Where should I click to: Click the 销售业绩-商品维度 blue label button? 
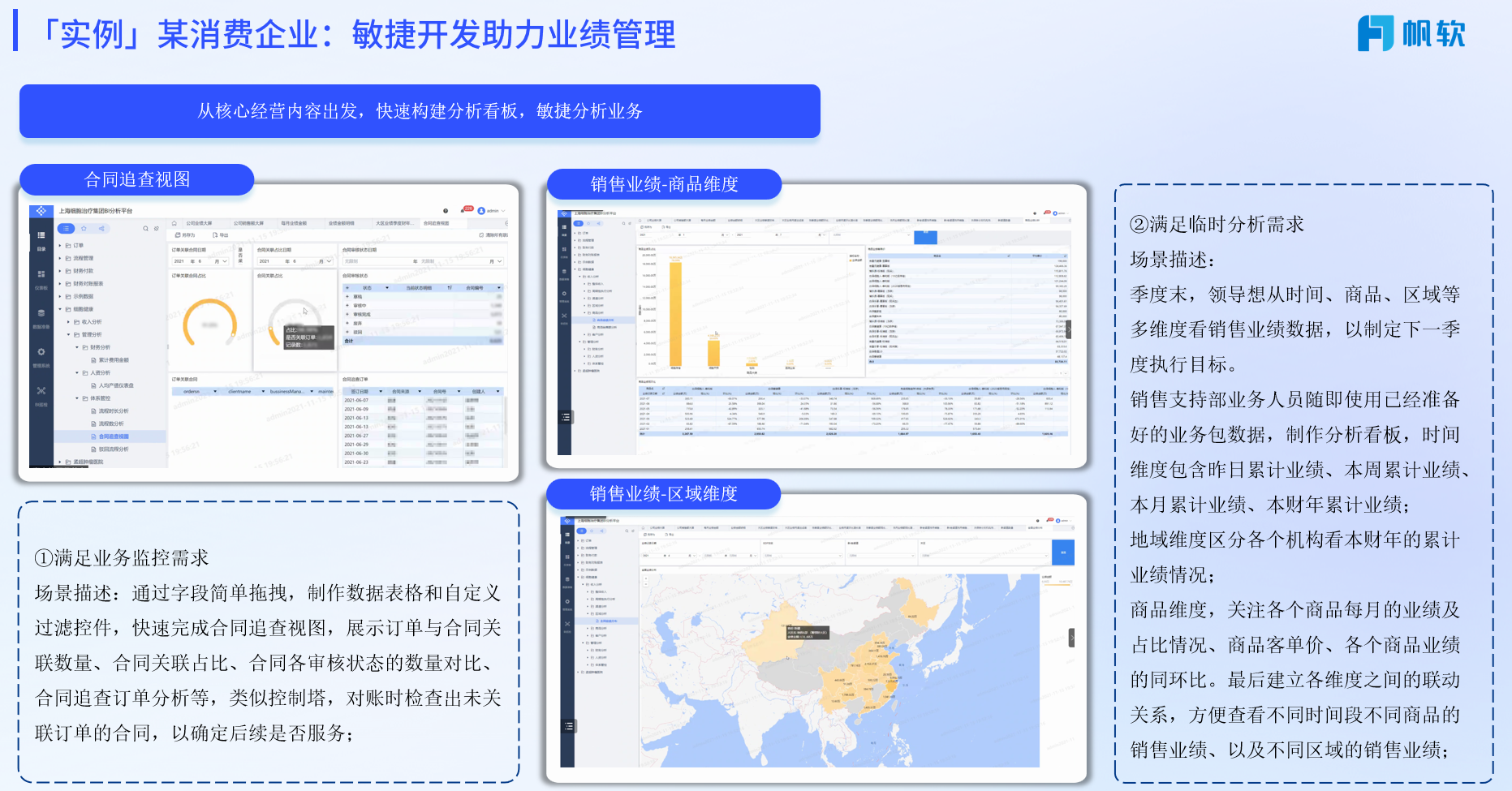[664, 184]
